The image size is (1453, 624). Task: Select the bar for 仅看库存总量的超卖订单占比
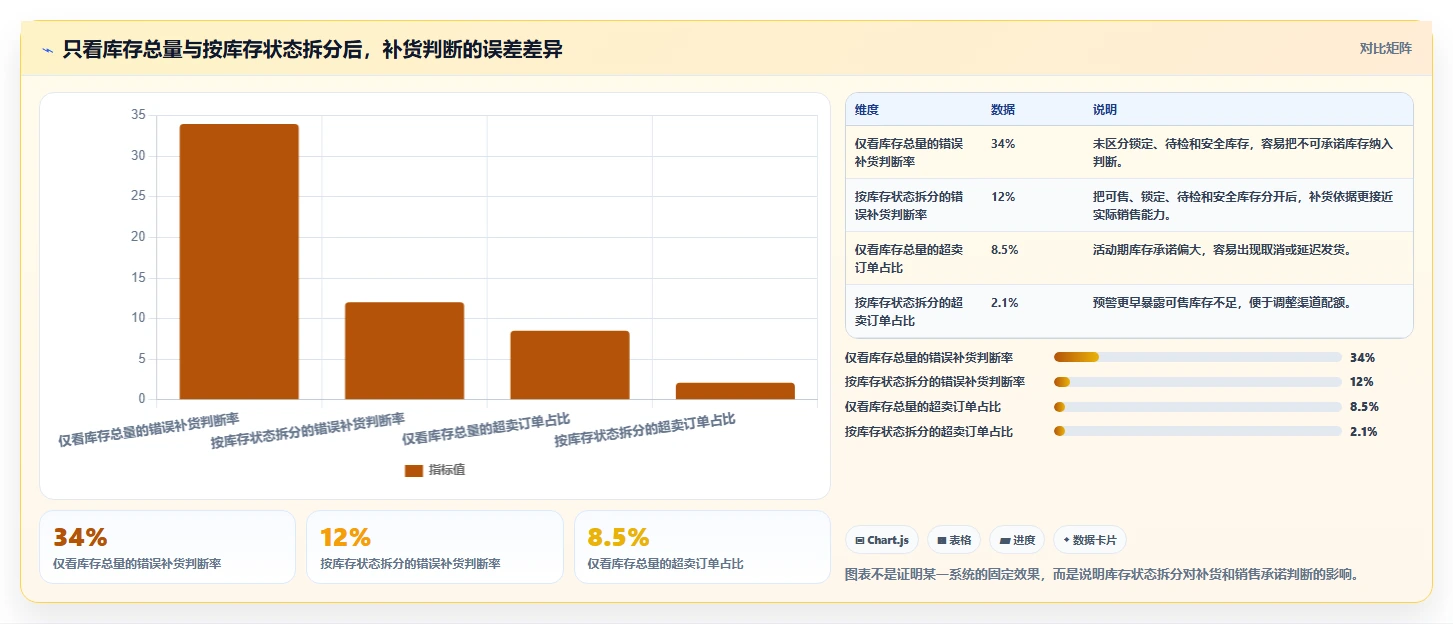pyautogui.click(x=570, y=365)
